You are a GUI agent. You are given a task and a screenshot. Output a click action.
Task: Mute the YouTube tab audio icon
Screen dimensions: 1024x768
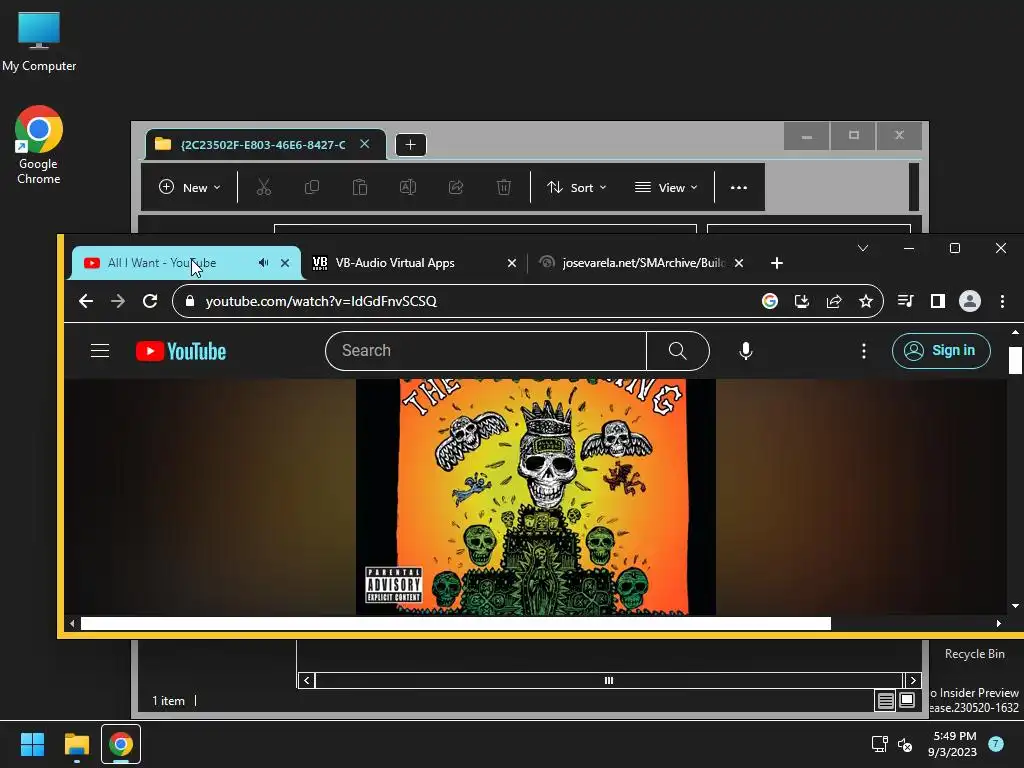263,263
